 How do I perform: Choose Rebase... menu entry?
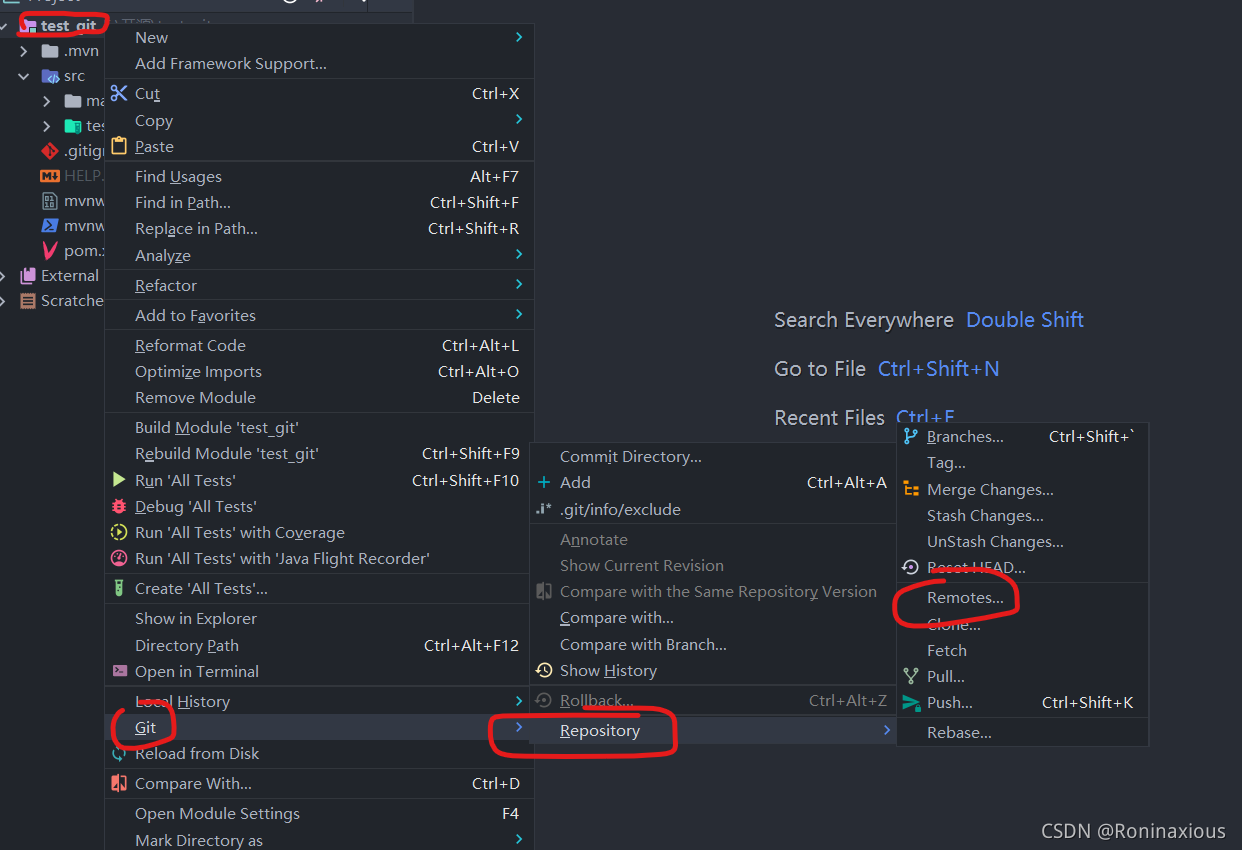(x=1022, y=732)
